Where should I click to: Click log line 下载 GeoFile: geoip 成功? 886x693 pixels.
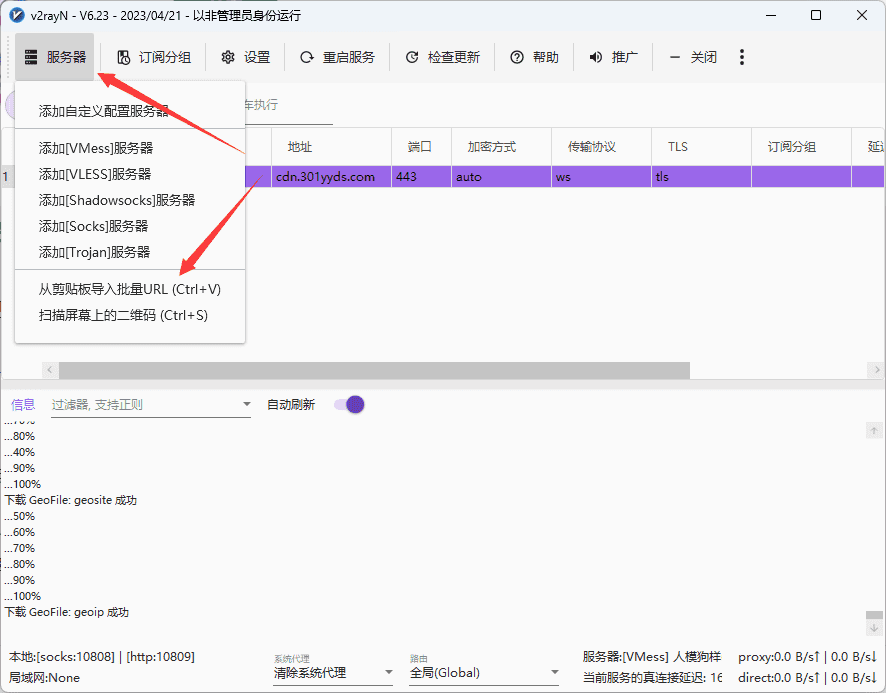67,612
